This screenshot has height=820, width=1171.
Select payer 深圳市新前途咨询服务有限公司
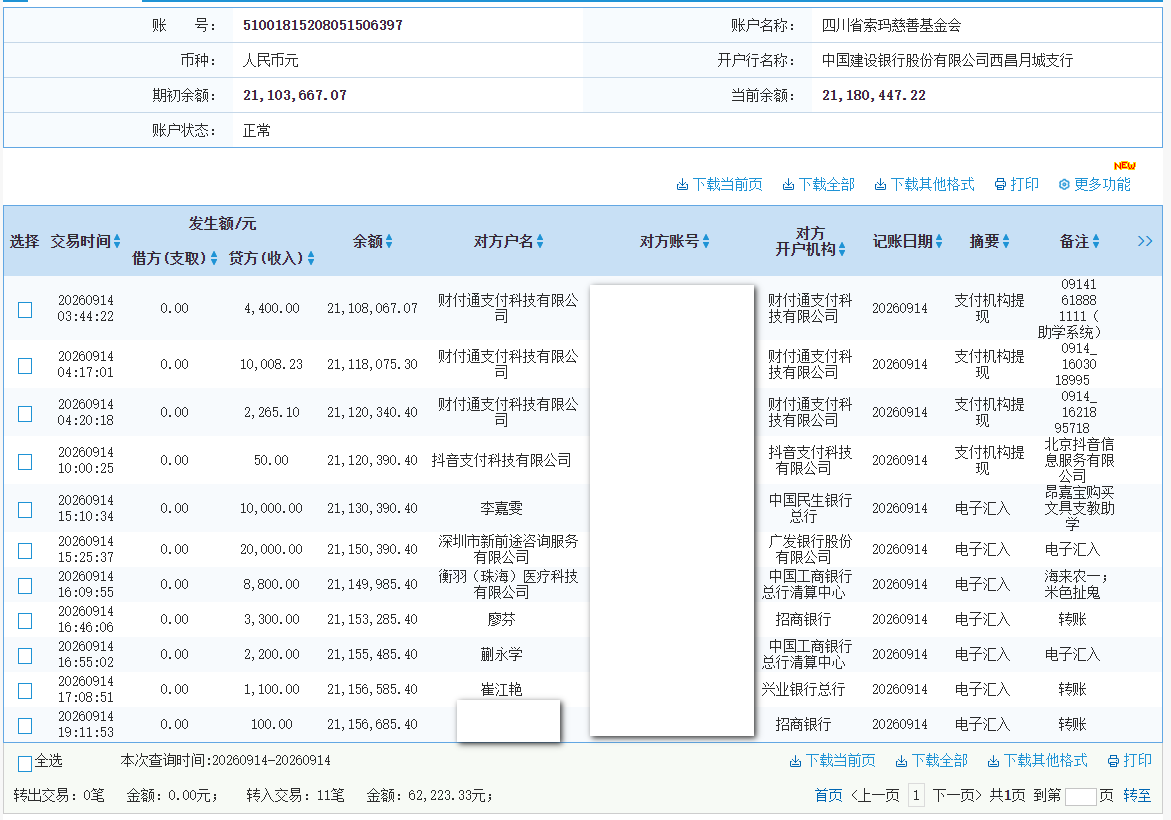pyautogui.click(x=508, y=549)
